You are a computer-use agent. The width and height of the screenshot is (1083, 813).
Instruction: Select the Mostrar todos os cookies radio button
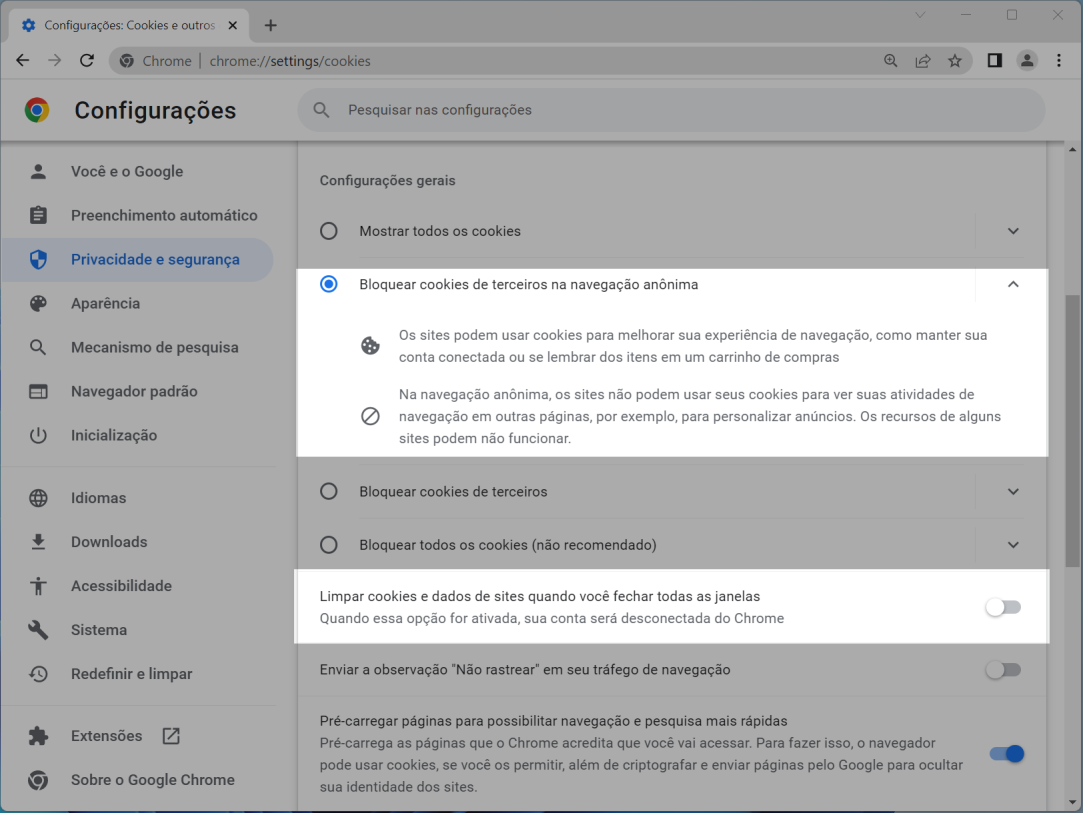pyautogui.click(x=329, y=231)
